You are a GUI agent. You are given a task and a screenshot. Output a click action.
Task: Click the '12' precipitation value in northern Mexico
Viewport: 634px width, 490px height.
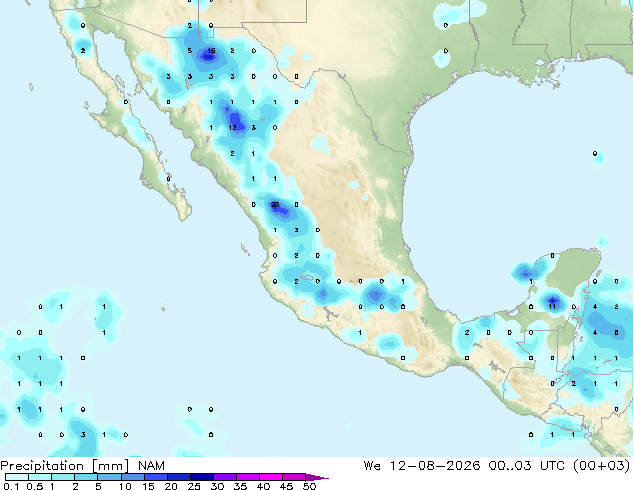pyautogui.click(x=232, y=127)
